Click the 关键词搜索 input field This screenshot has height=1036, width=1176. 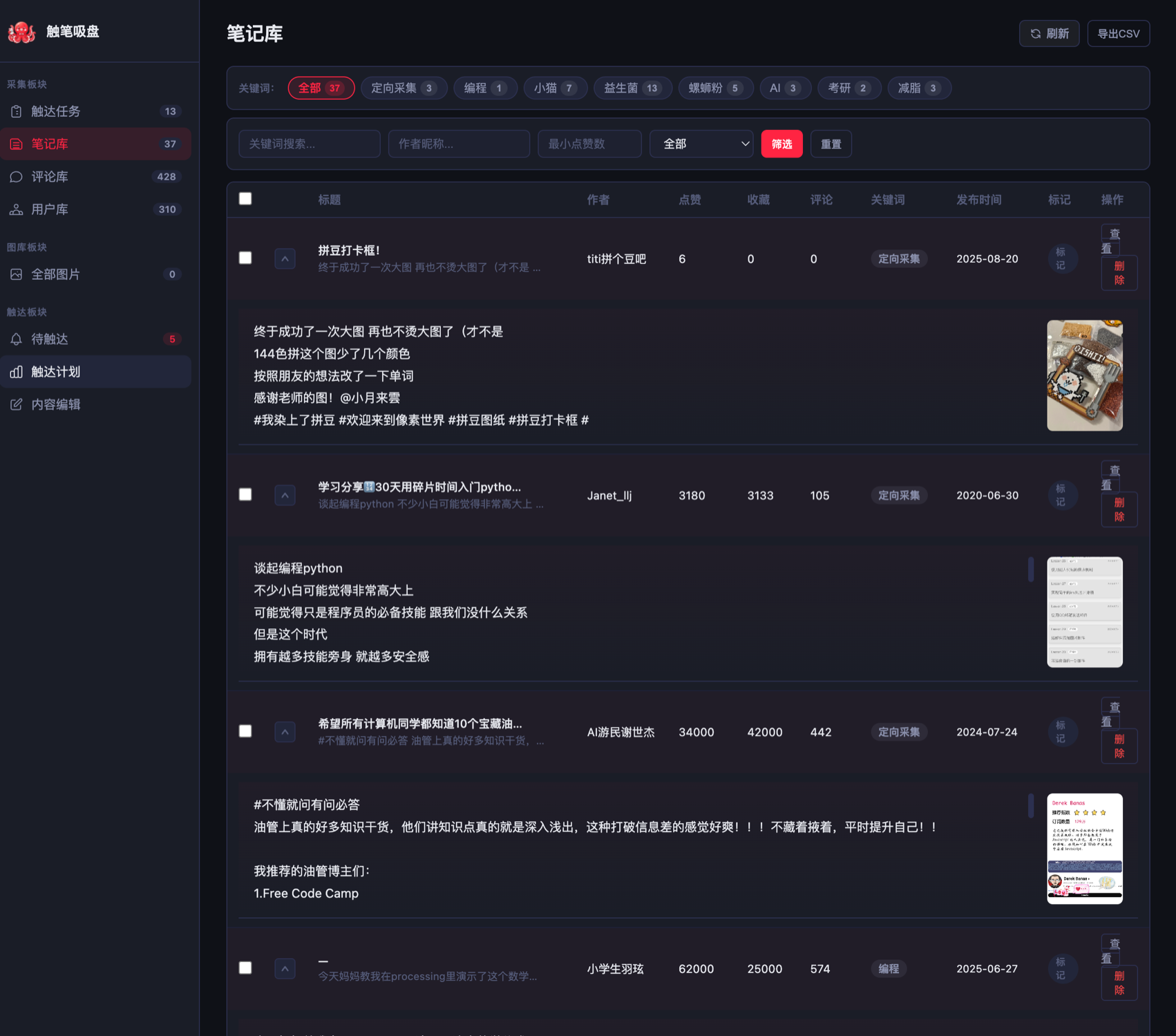[309, 144]
